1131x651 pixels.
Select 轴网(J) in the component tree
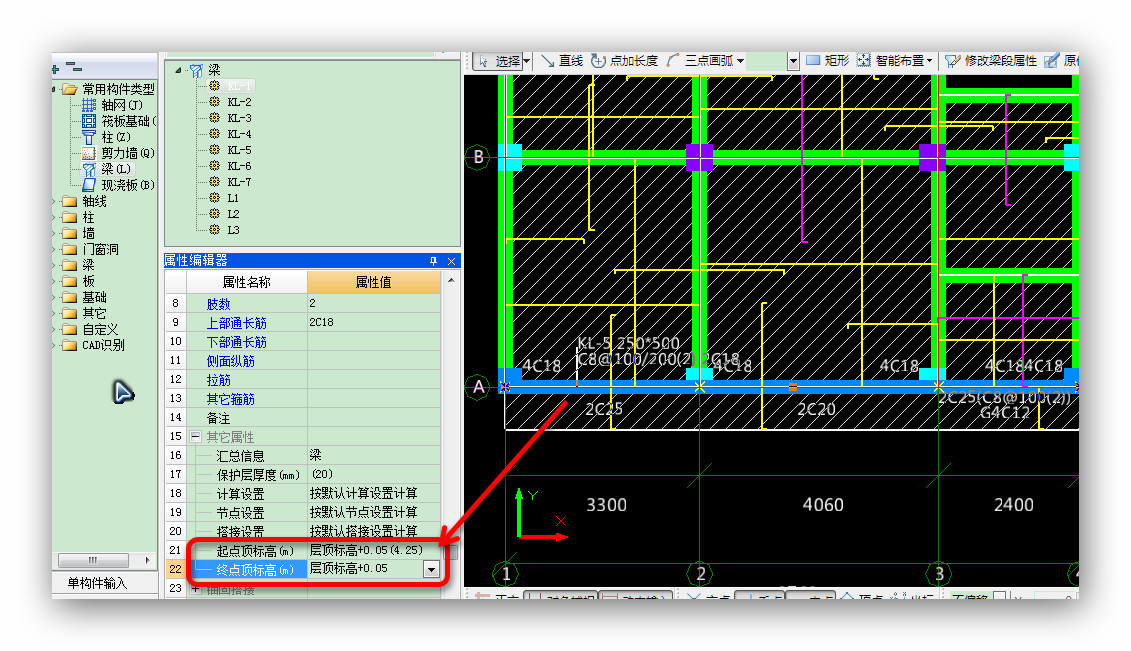click(x=112, y=105)
